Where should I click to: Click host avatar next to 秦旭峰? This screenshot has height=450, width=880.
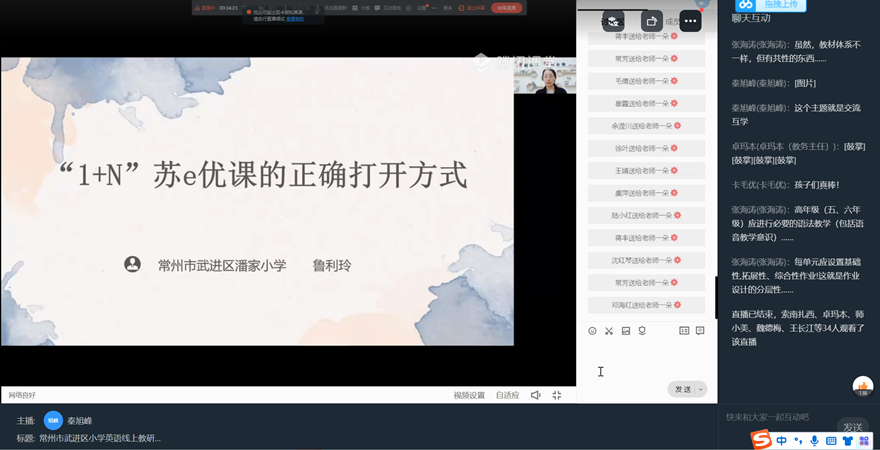53,421
